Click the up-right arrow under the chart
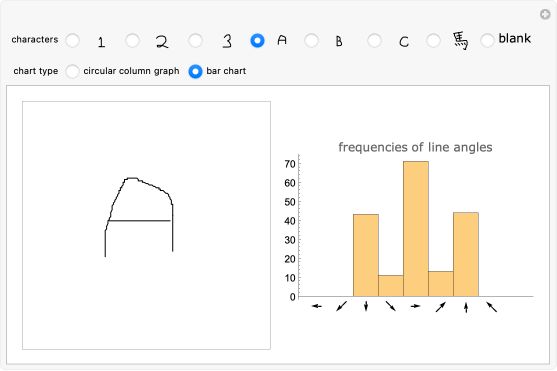This screenshot has width=557, height=371. coord(440,307)
